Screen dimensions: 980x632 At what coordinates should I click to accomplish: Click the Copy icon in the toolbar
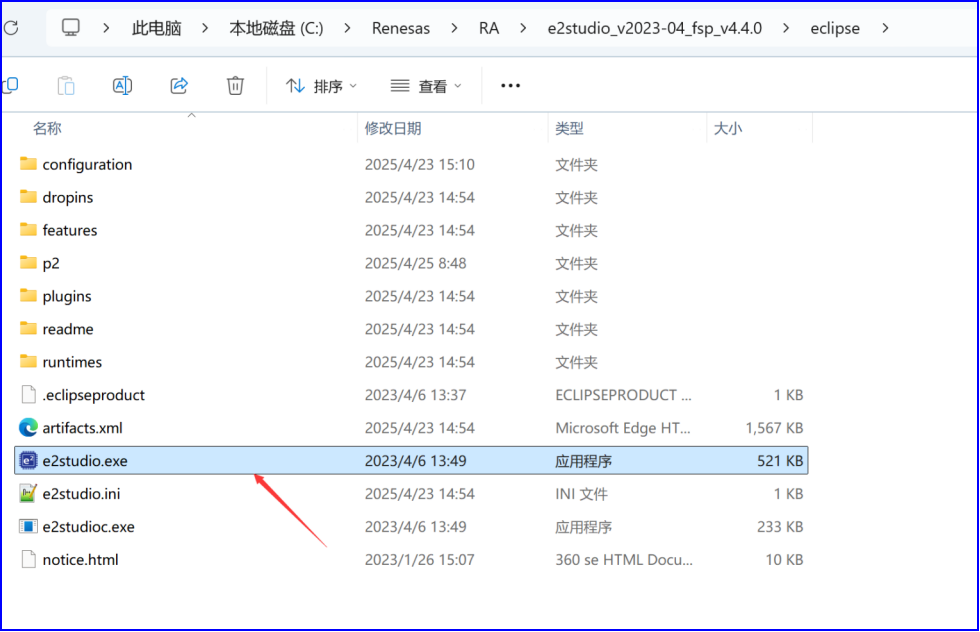tap(10, 86)
